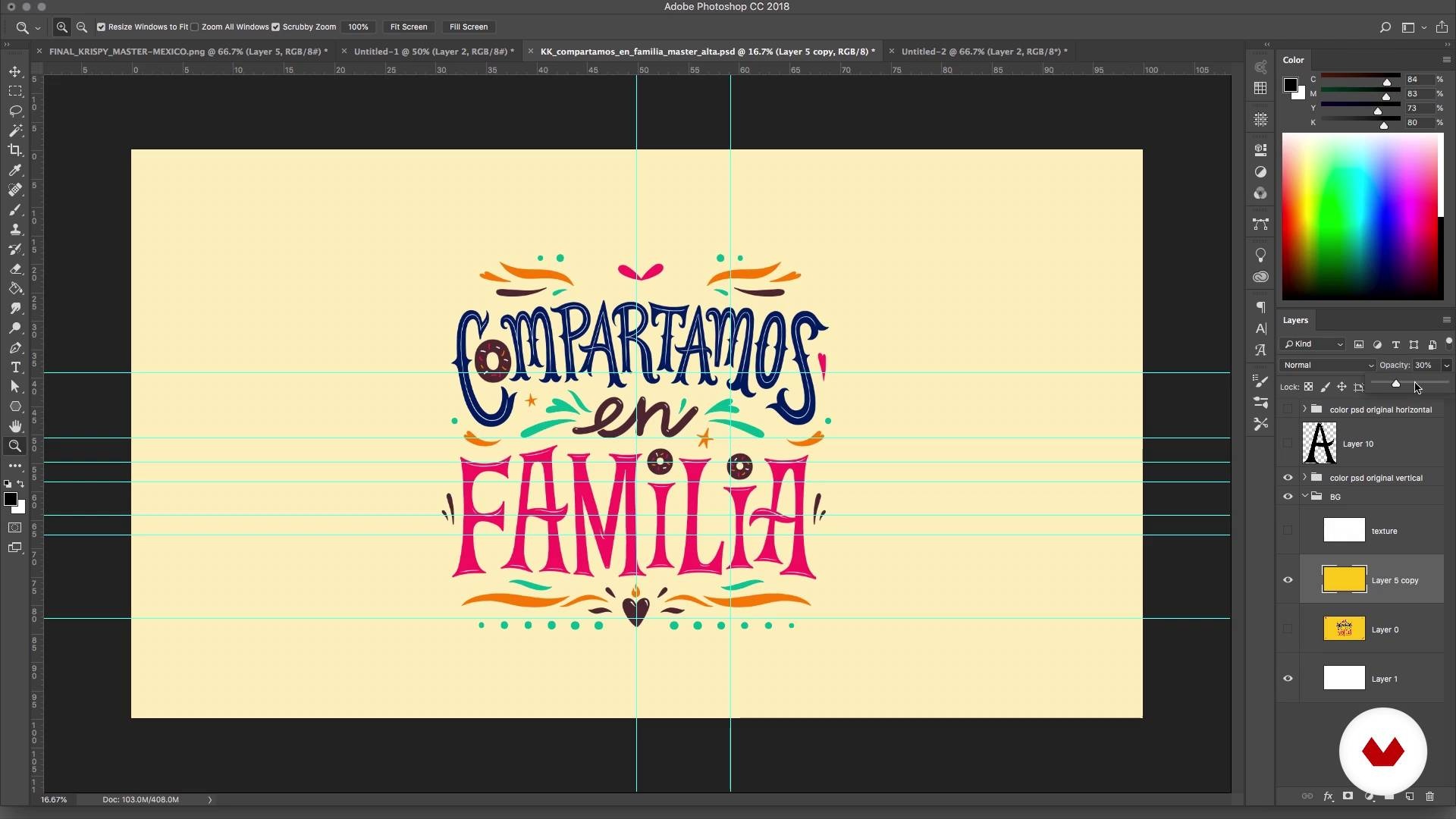1456x819 pixels.
Task: Select the Dodge tool
Action: click(15, 328)
